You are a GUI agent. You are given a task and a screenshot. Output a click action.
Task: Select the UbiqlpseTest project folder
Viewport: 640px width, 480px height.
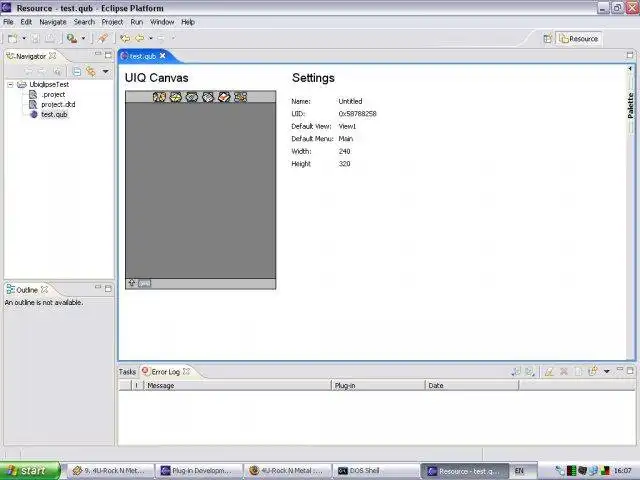43,84
